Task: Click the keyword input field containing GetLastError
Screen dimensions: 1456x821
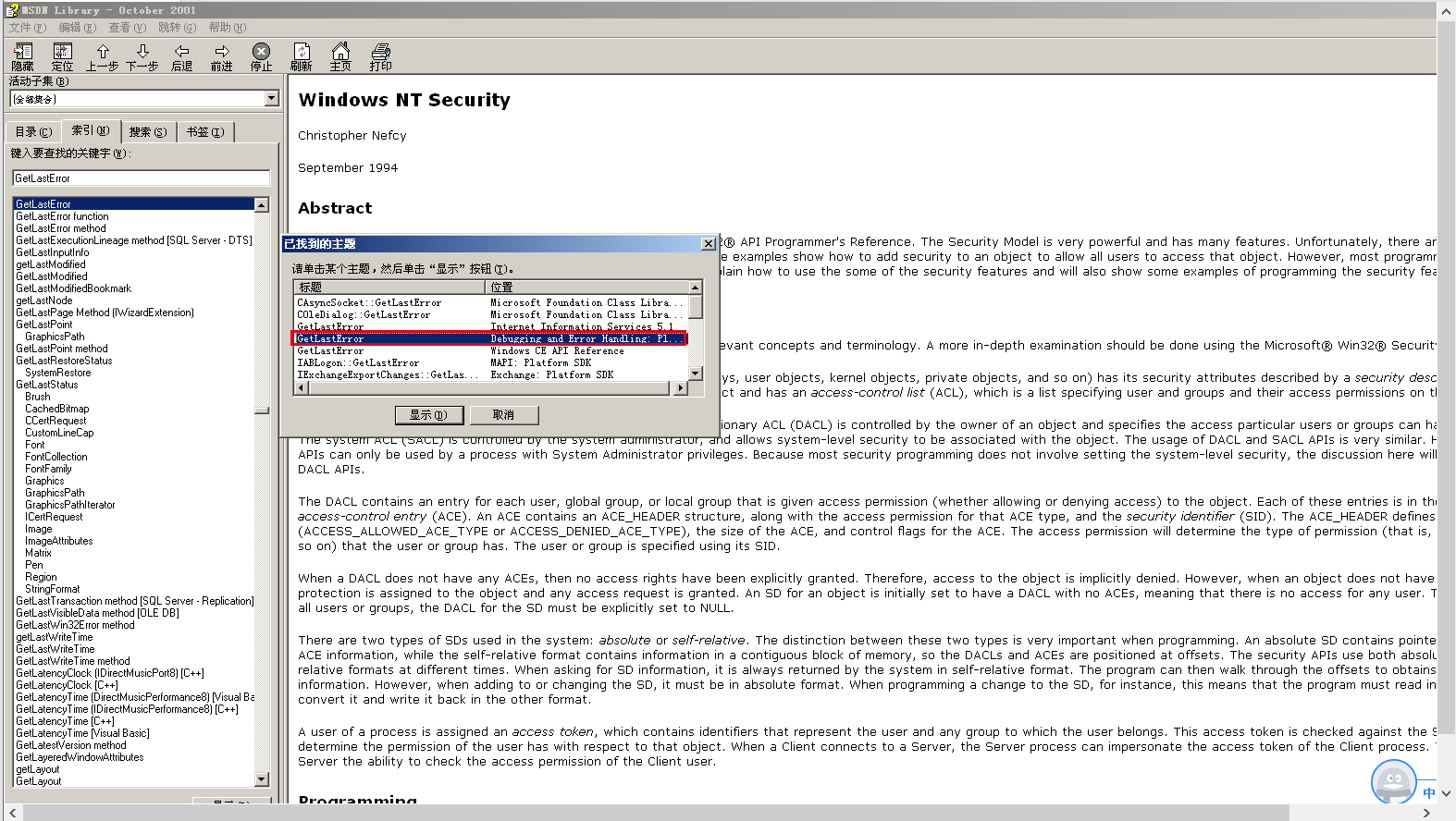Action: pos(142,178)
